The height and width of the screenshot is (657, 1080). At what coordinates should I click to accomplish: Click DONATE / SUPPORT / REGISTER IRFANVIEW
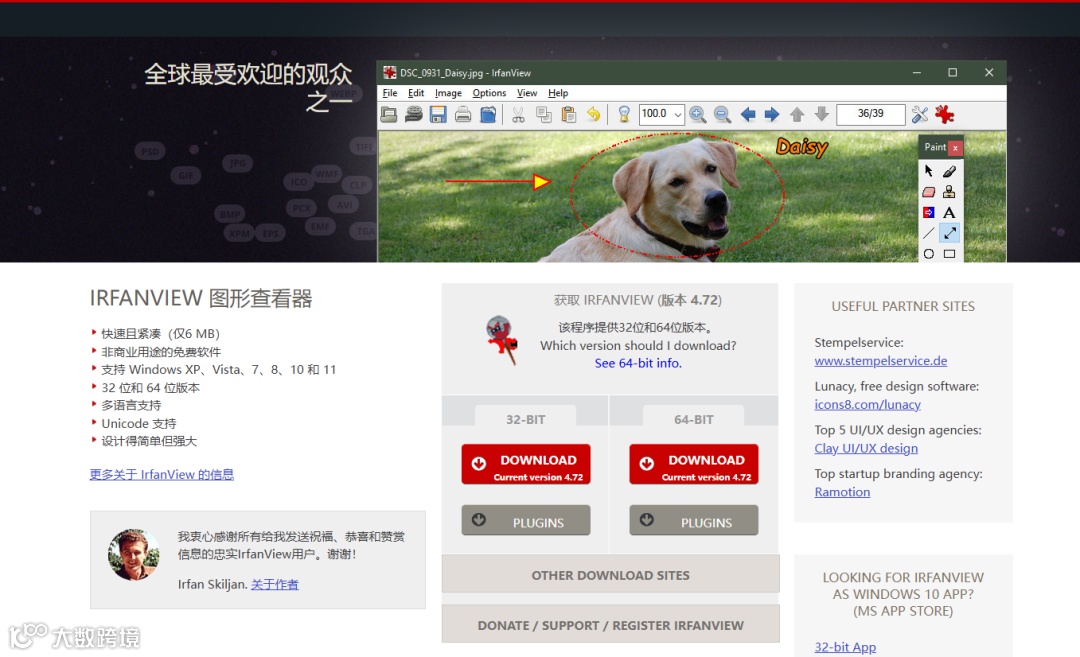point(610,625)
